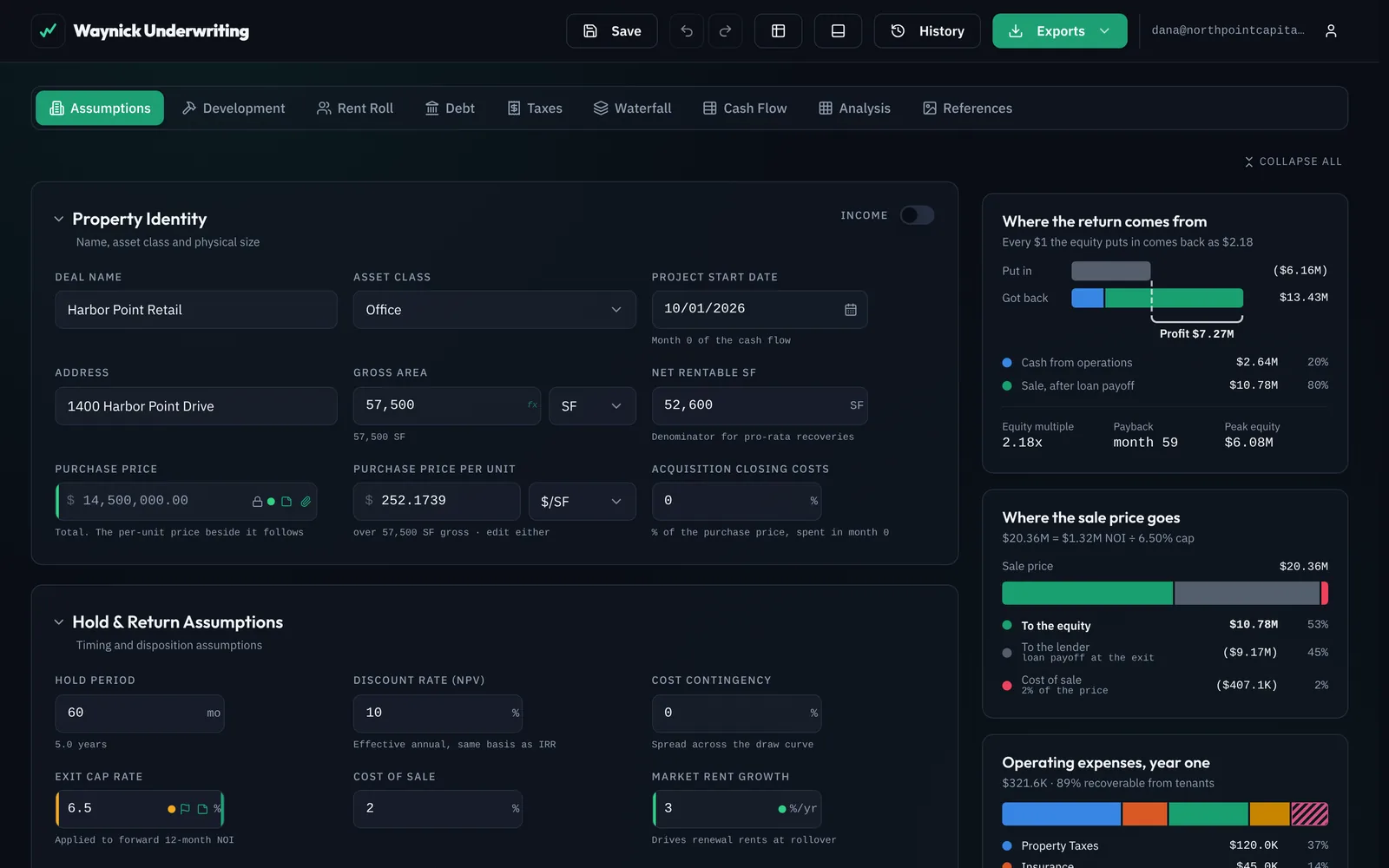Click the note icon in Purchase Price
Viewport: 1389px width, 868px height.
[x=286, y=502]
